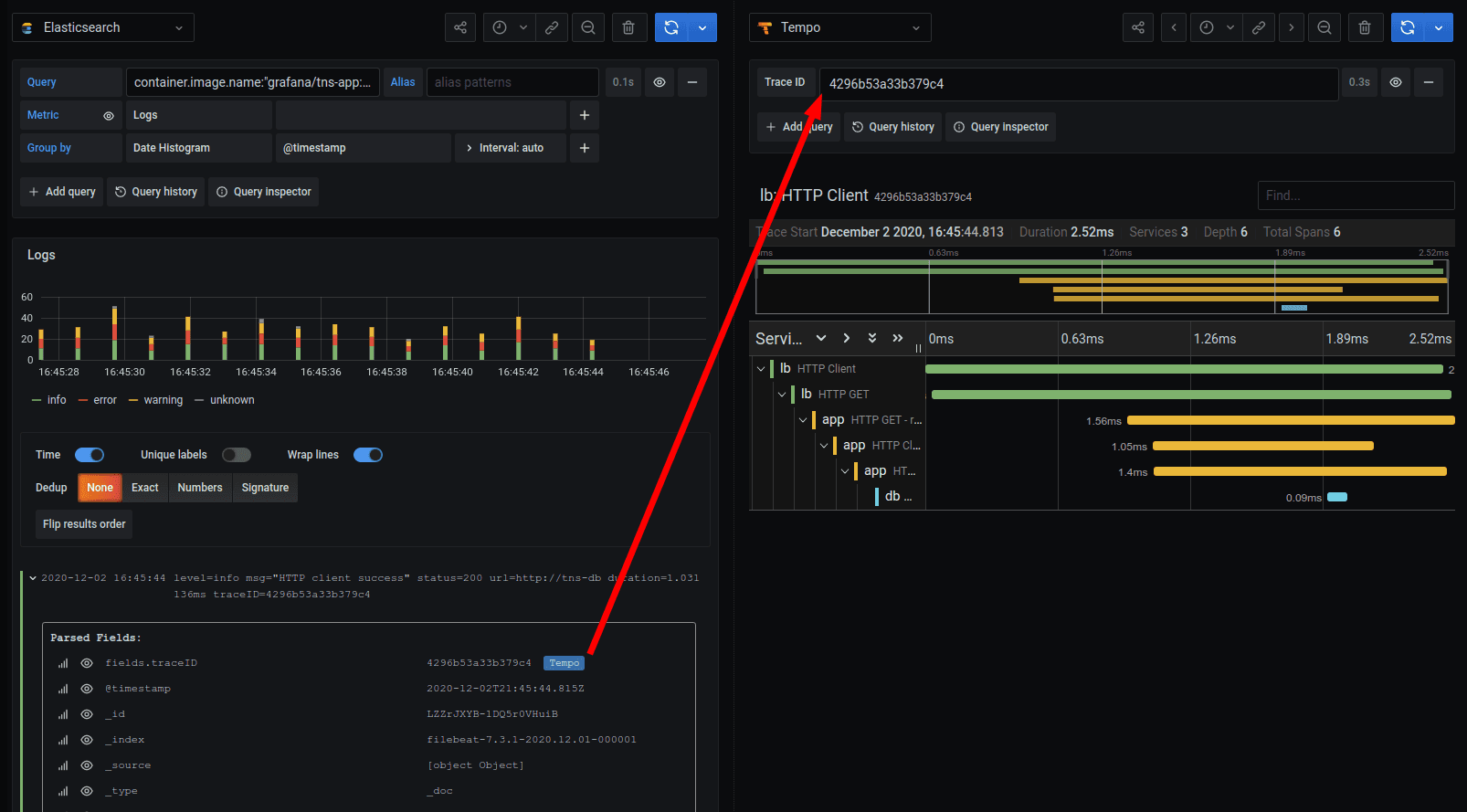The image size is (1467, 812).
Task: Hide the Elasticsearch query with eye icon
Action: tap(660, 82)
